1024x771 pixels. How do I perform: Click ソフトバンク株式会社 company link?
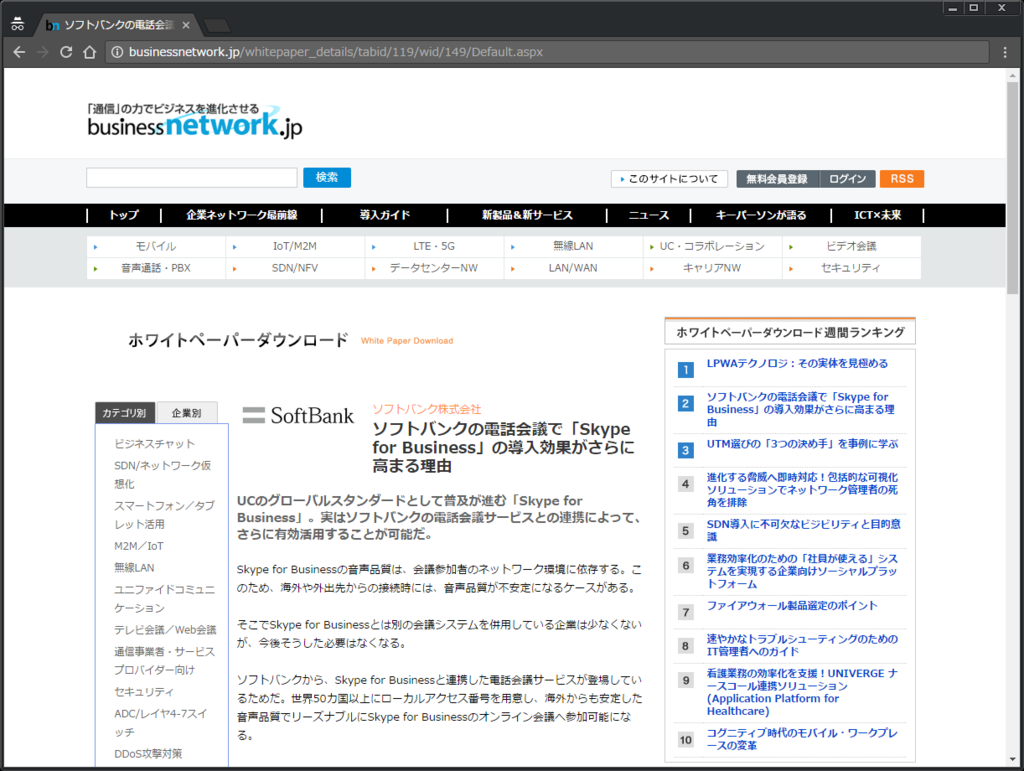tap(426, 409)
